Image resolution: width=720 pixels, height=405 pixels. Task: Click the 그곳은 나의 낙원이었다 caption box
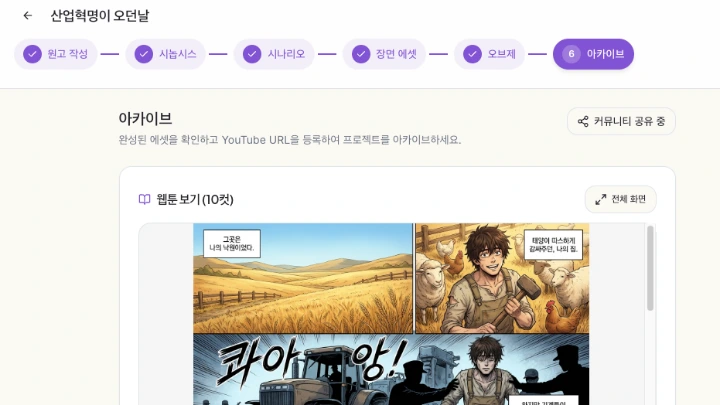tap(231, 243)
